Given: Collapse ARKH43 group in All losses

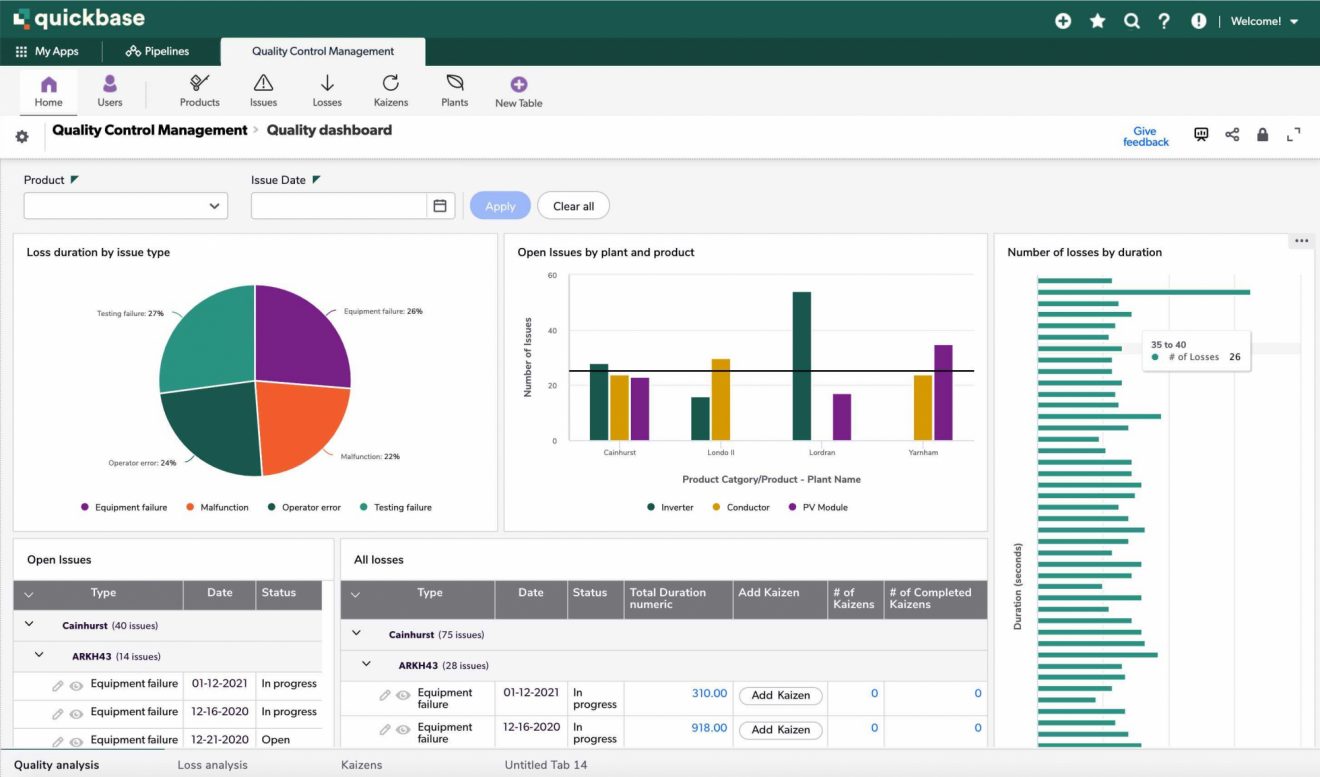Looking at the screenshot, I should tap(366, 665).
